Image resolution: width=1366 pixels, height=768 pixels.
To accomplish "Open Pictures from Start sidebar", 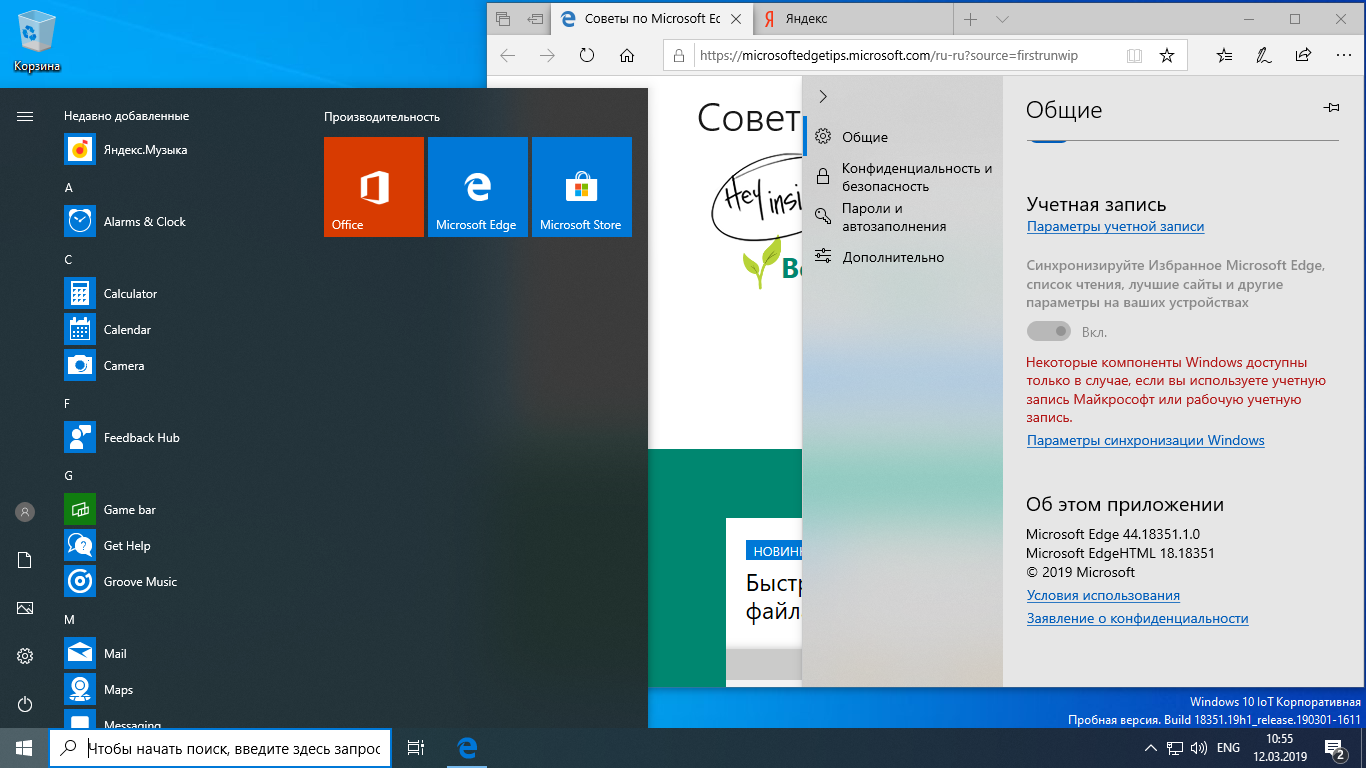I will coord(25,608).
